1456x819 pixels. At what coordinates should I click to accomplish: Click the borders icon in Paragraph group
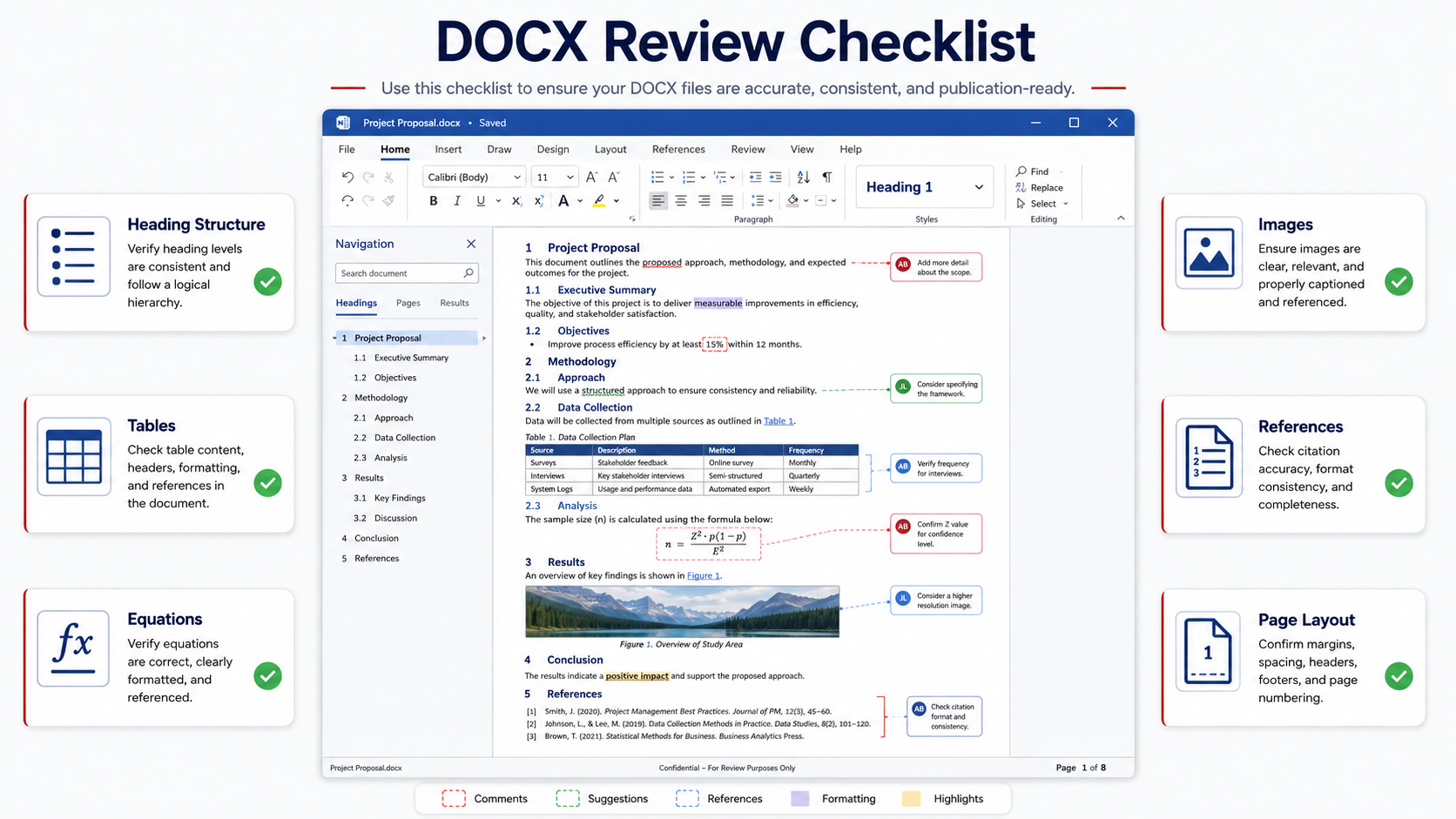click(820, 201)
